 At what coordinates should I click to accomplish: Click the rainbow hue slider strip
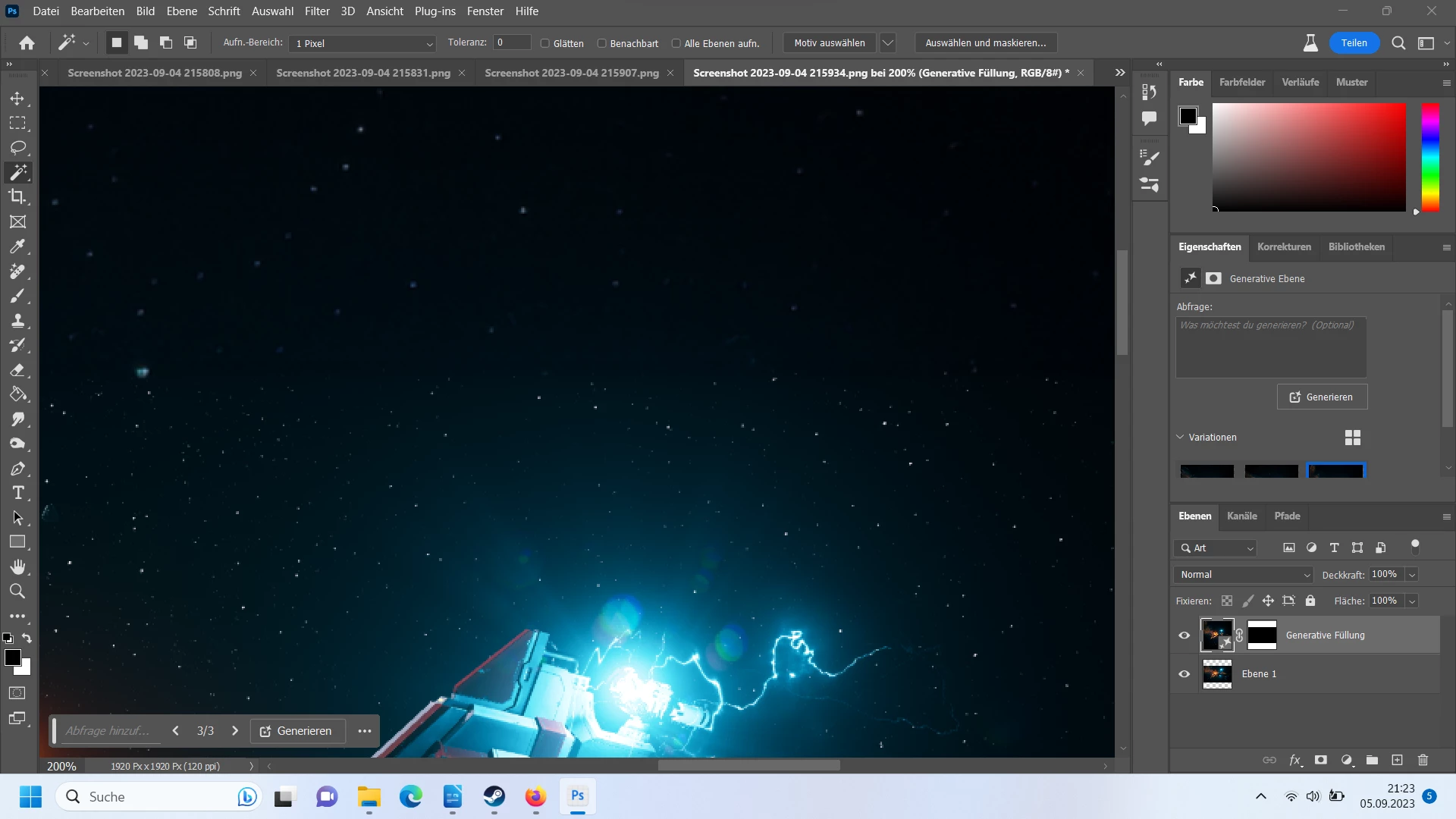point(1430,157)
